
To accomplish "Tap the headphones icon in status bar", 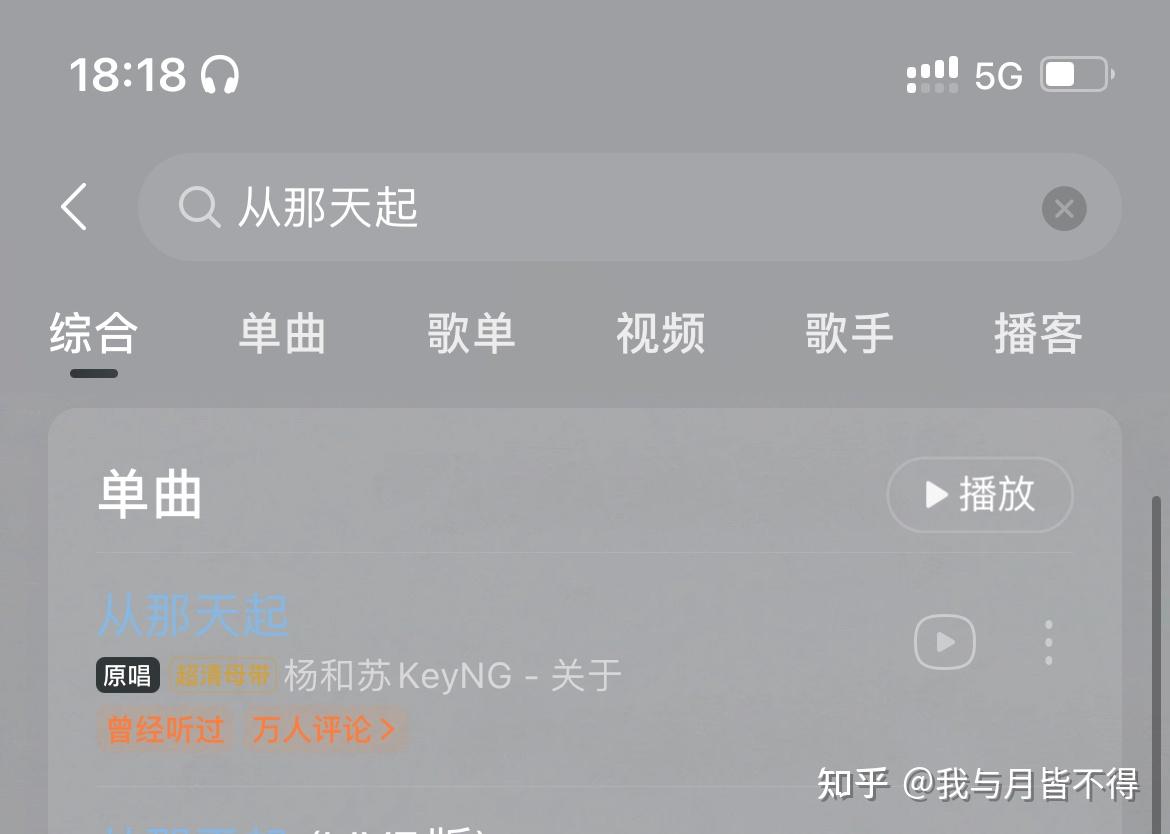I will [x=220, y=75].
